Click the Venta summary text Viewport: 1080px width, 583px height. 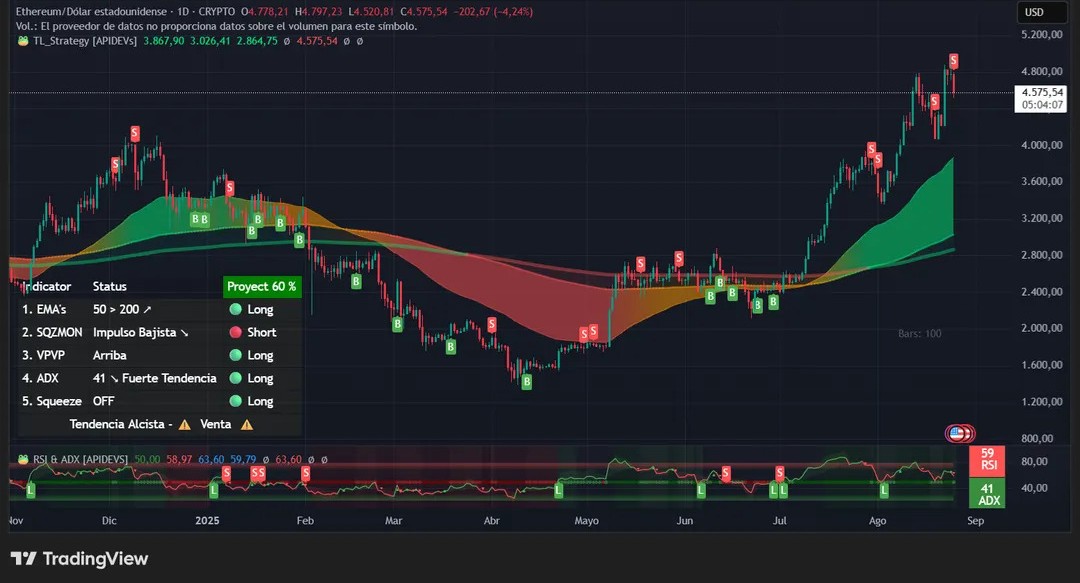(216, 425)
